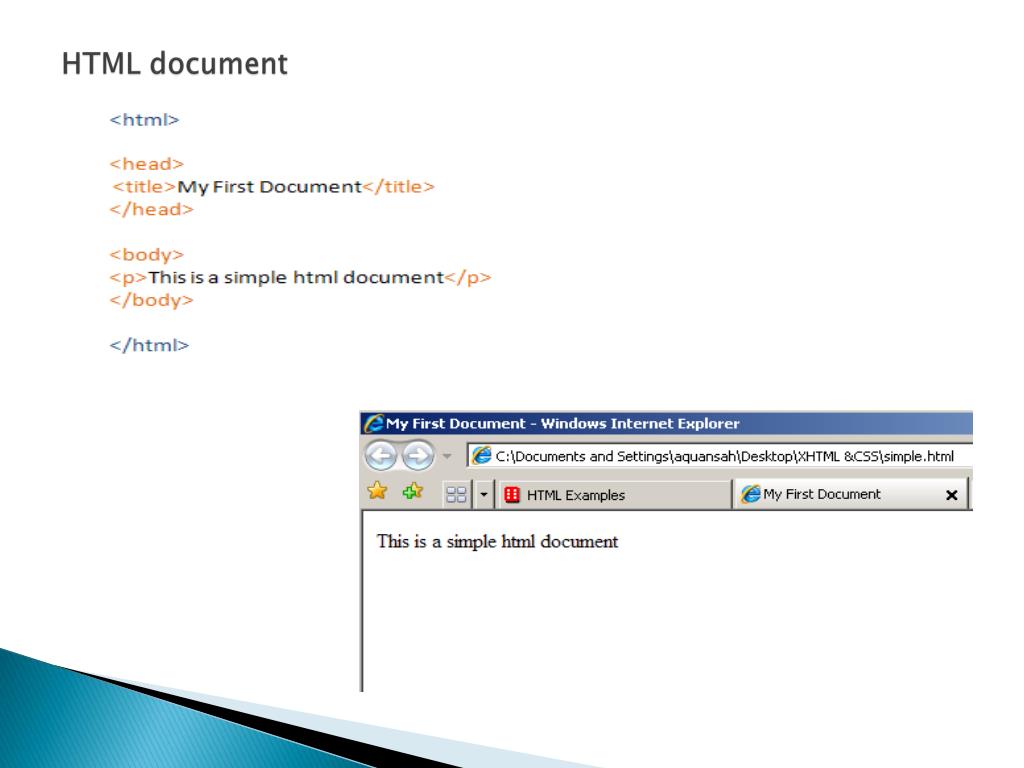Viewport: 1024px width, 768px height.
Task: Open Favorites Center star icon
Action: 377,490
